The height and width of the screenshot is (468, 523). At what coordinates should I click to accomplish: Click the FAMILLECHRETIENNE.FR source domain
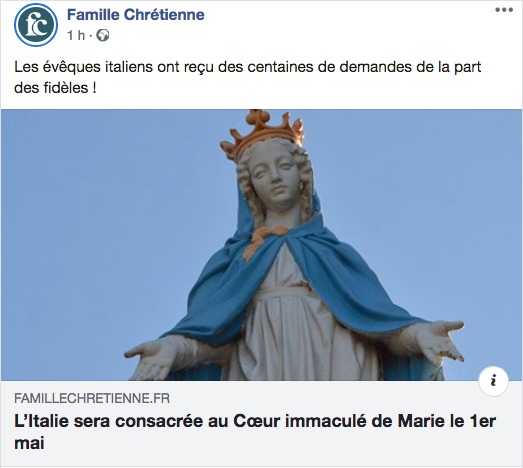(x=92, y=398)
